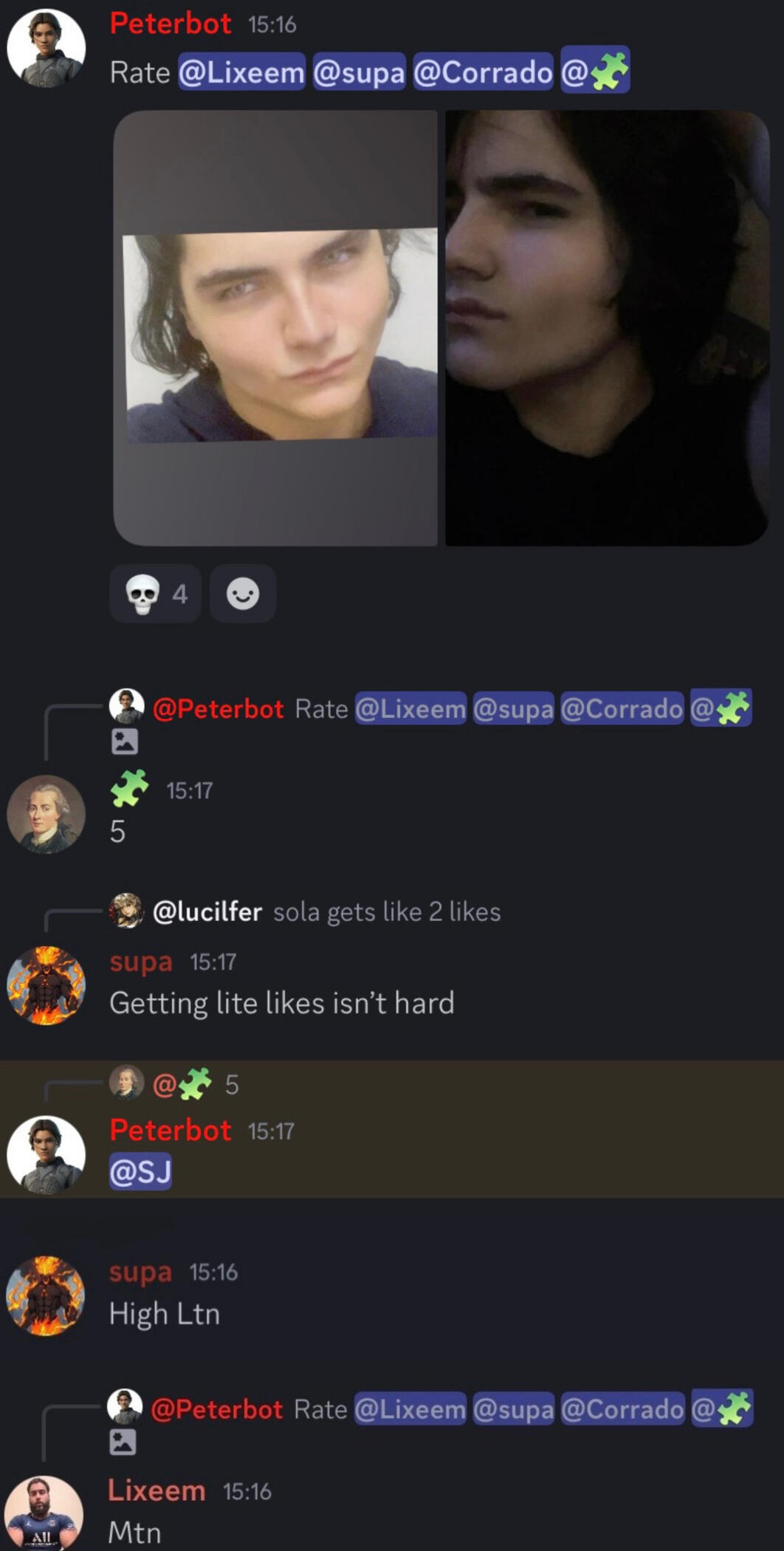Screen dimensions: 784x1551
Task: Open the portrait avatar beside the '5' message
Action: coord(46,814)
